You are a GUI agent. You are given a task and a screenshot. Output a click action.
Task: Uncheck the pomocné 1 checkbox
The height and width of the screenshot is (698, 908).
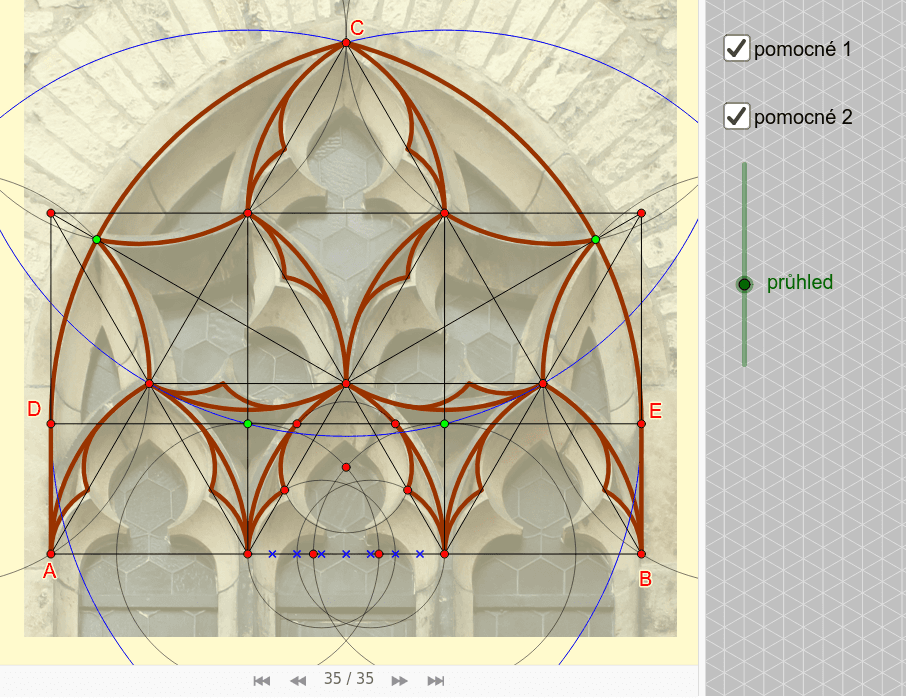tap(737, 49)
